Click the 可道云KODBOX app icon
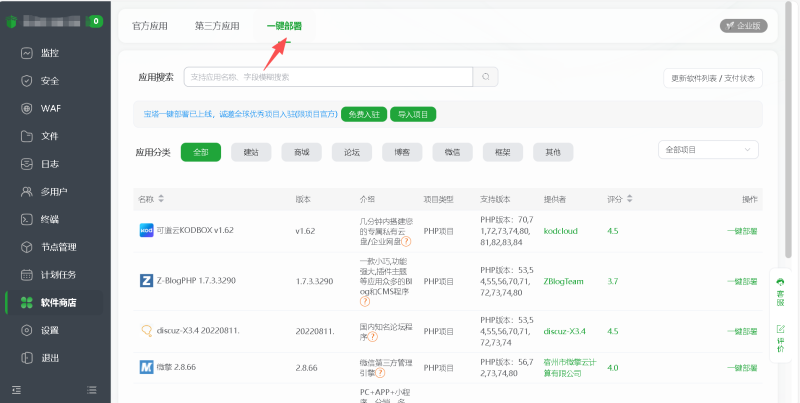 [145, 230]
